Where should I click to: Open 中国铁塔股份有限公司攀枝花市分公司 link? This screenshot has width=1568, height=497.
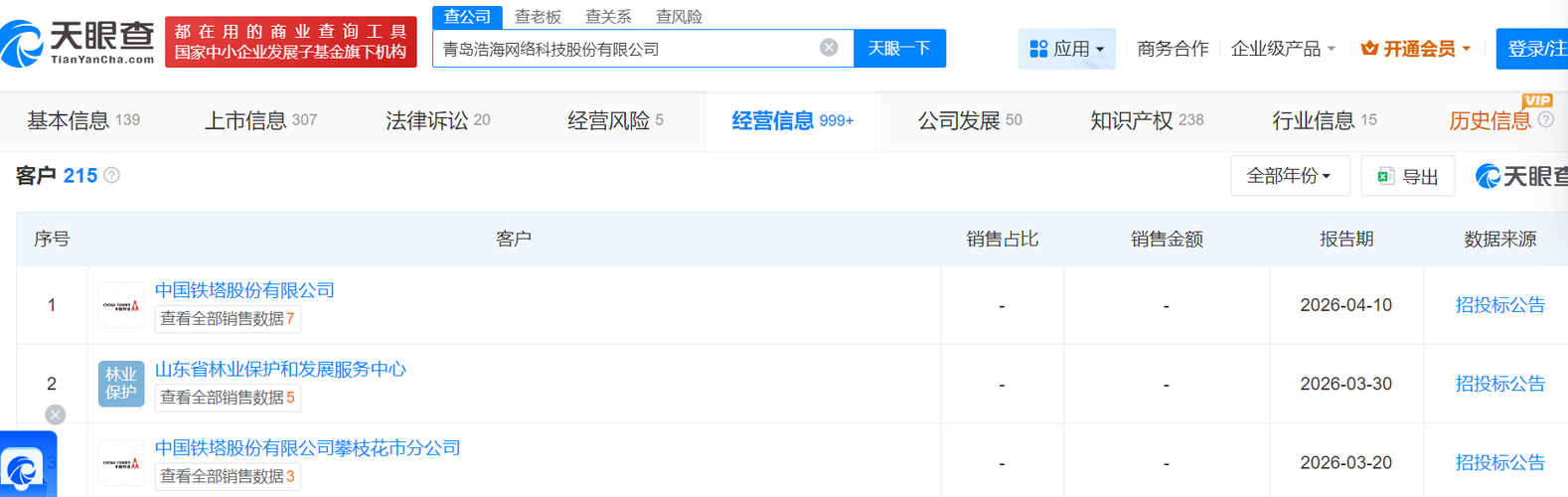pos(307,447)
